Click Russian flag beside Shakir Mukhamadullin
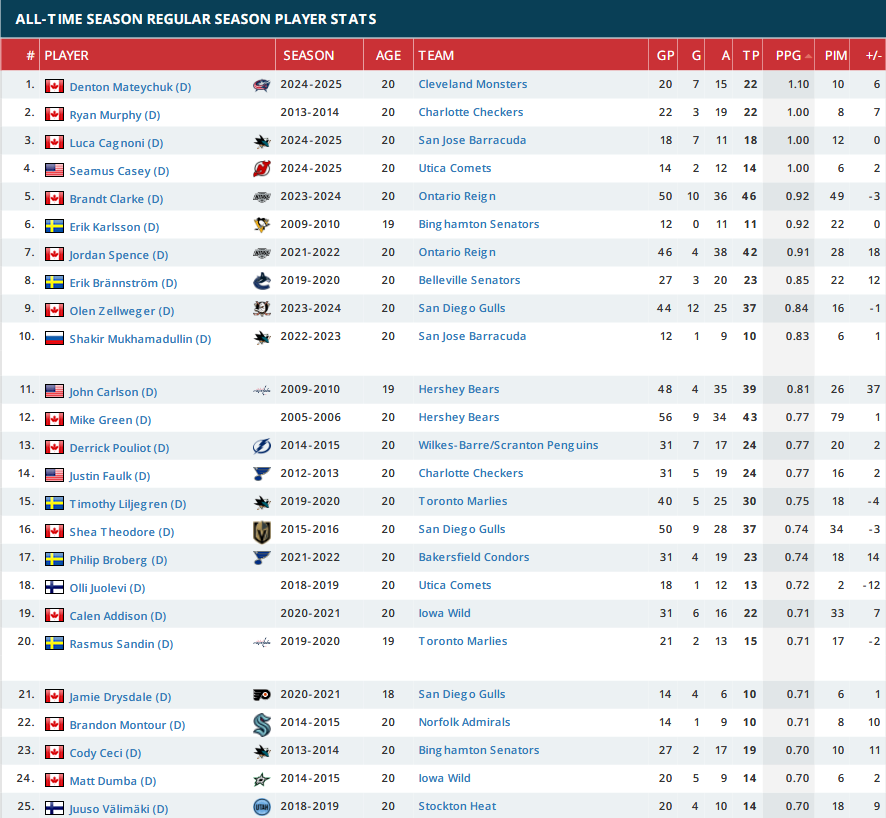The width and height of the screenshot is (886, 818). click(x=54, y=338)
